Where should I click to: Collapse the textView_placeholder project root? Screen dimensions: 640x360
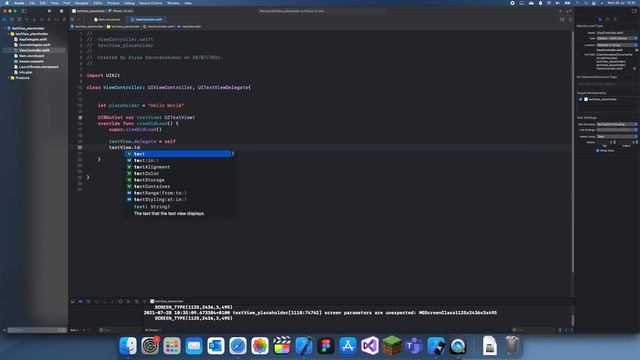(x=4, y=28)
